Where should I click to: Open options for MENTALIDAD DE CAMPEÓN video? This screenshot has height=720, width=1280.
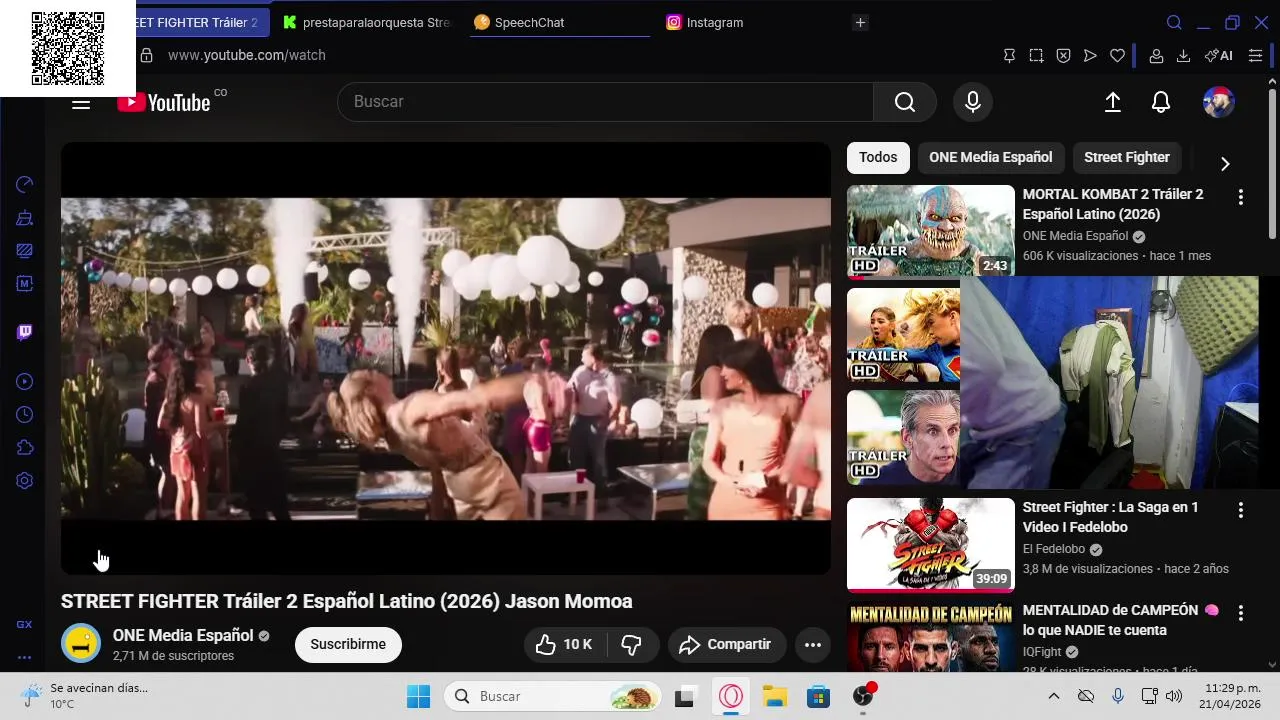point(1241,613)
